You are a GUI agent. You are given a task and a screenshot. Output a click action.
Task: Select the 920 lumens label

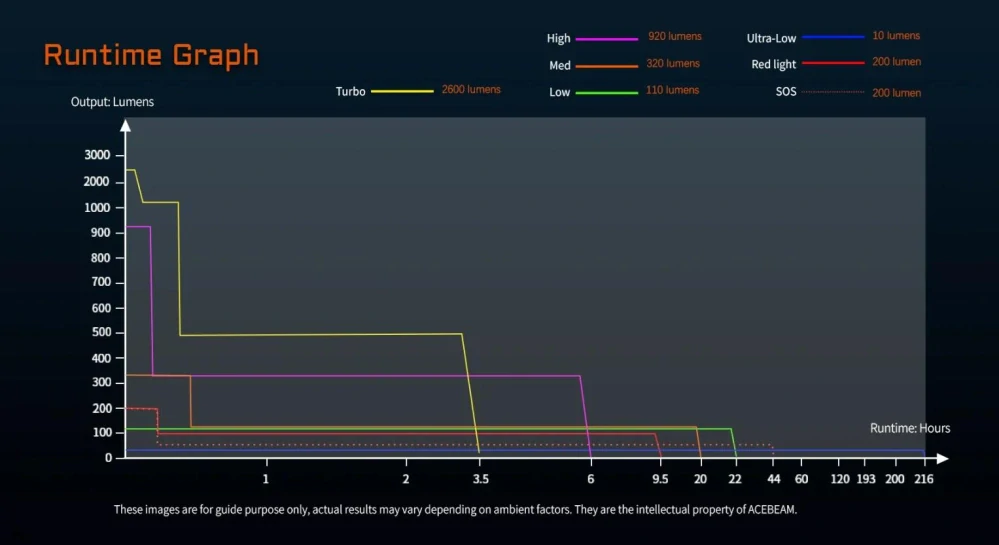(675, 36)
